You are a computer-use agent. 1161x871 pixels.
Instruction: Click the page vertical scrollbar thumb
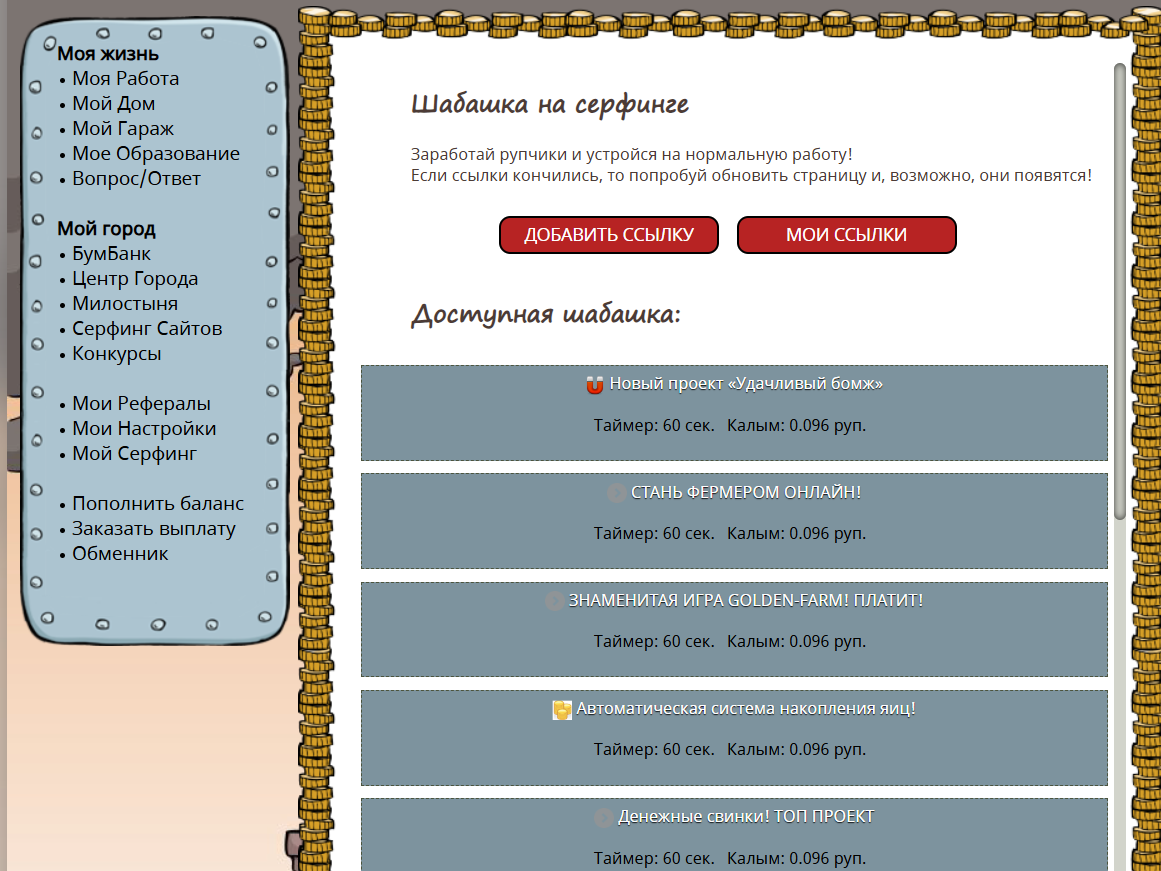(x=1120, y=292)
